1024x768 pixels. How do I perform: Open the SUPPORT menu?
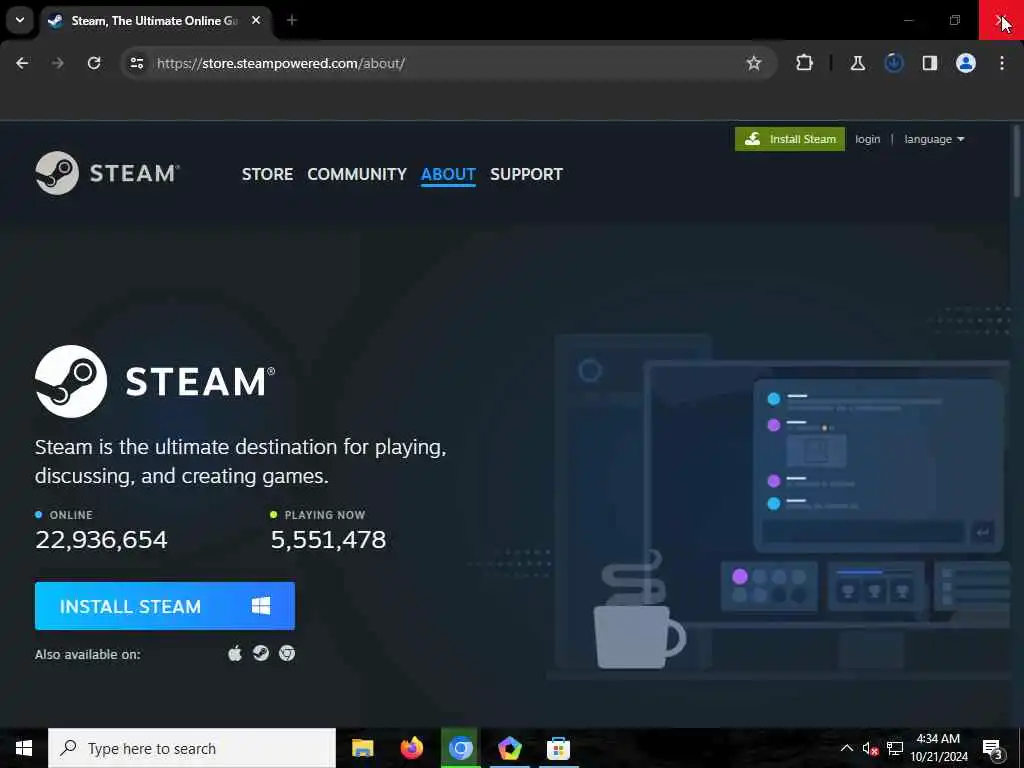coord(526,174)
